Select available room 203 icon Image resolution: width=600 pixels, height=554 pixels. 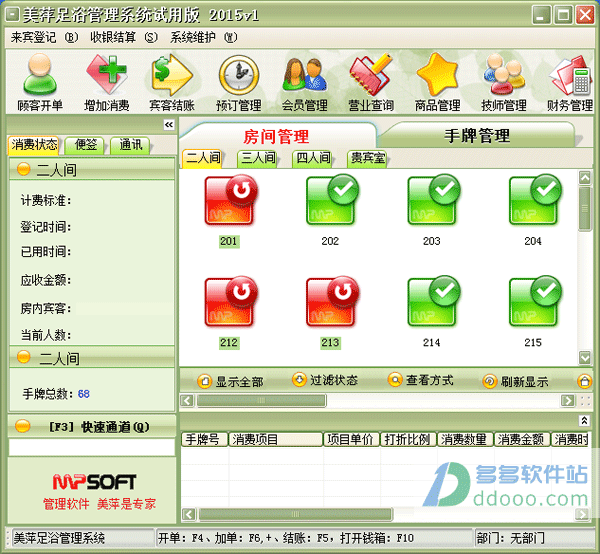pyautogui.click(x=433, y=200)
